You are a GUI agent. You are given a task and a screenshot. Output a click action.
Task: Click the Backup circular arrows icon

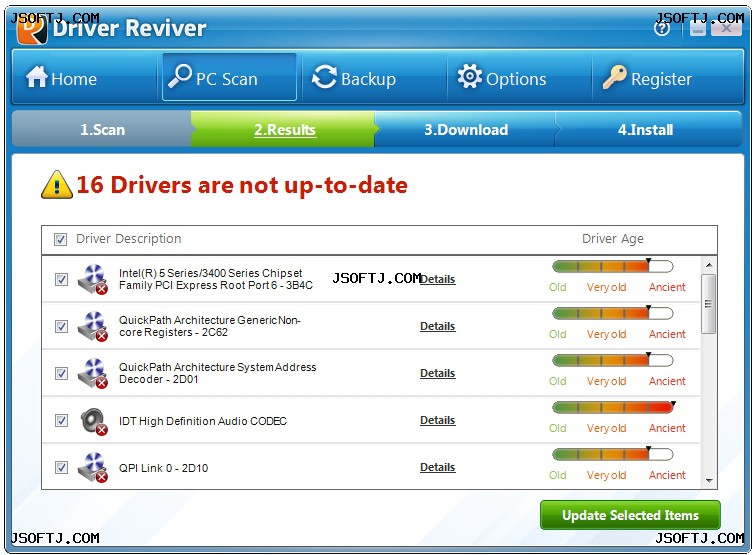pos(325,77)
